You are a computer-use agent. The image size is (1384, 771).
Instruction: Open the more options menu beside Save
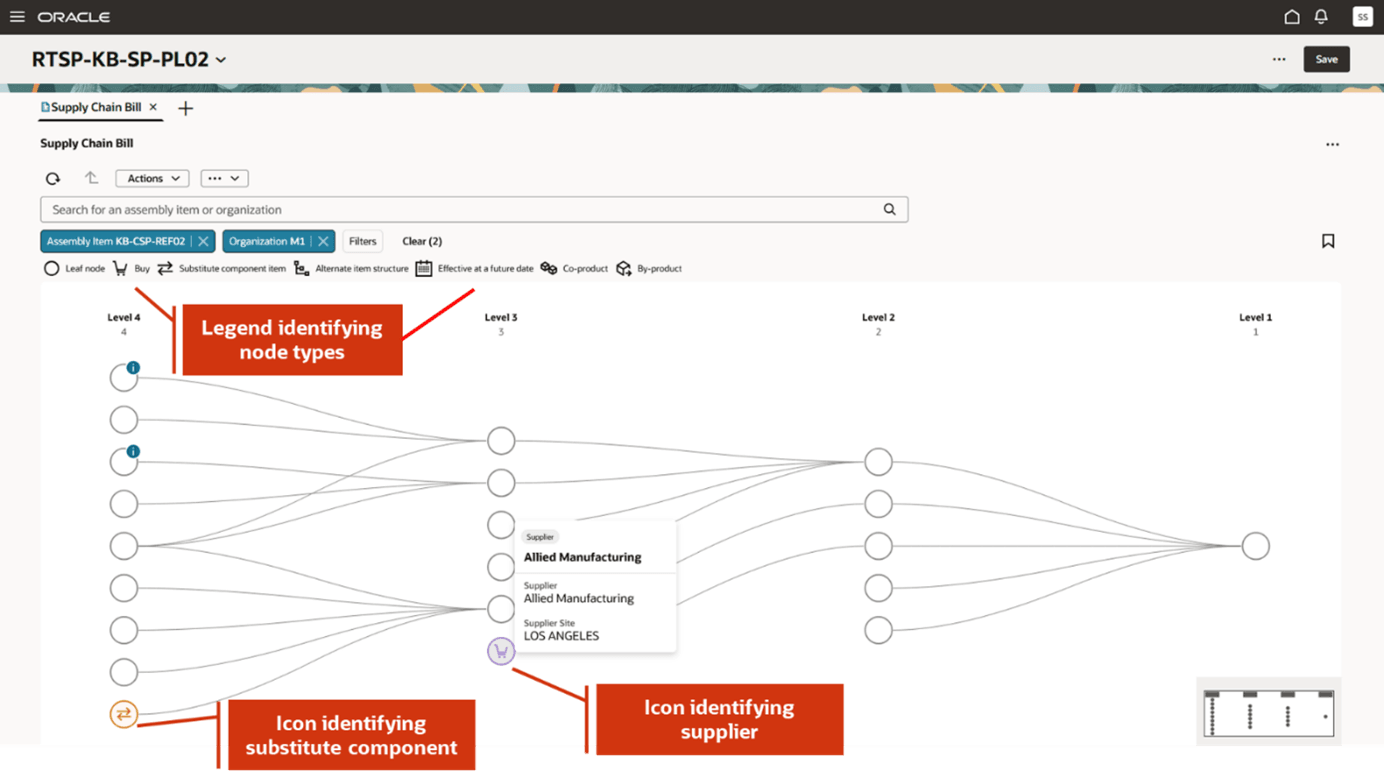[1279, 59]
